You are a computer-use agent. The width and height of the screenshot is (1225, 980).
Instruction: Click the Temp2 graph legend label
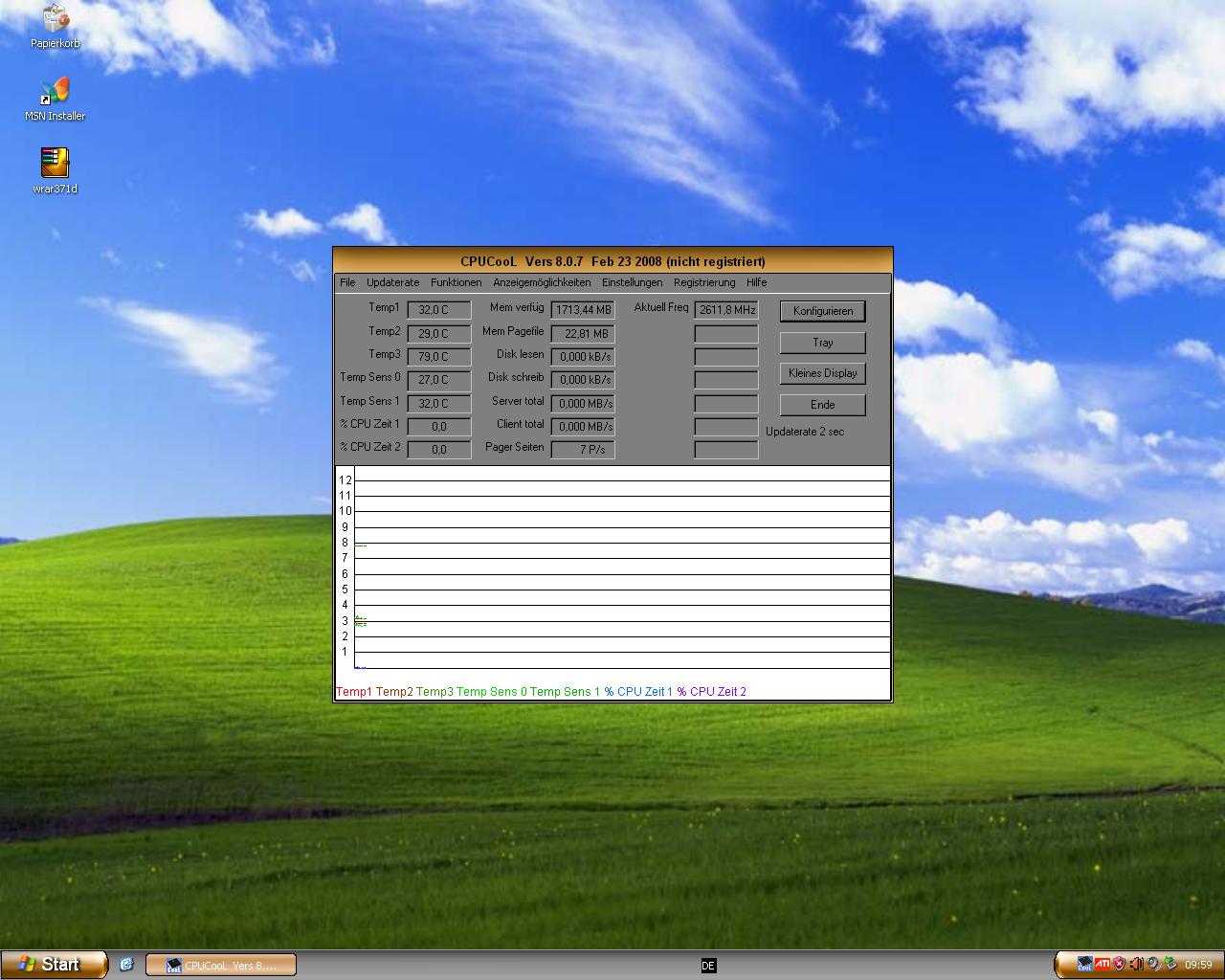point(394,692)
